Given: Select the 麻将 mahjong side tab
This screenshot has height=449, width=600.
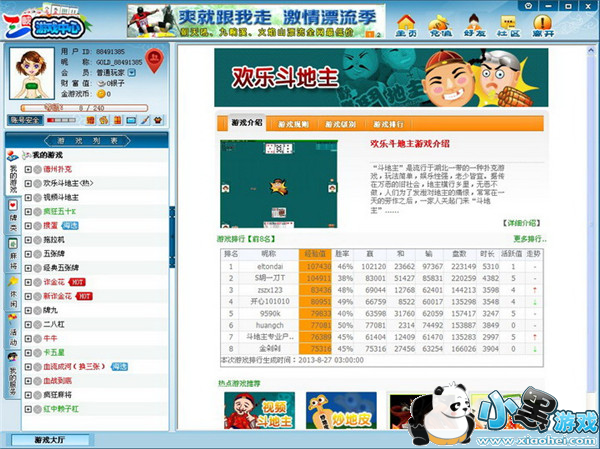Looking at the screenshot, I should tap(13, 254).
